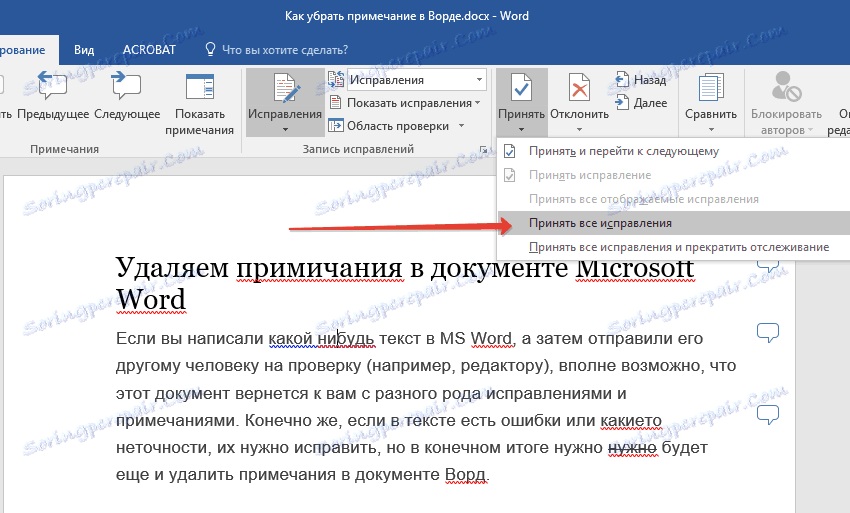Choose Принять все исправления и прекратить отслеживание
Image resolution: width=850 pixels, height=513 pixels.
(x=673, y=247)
